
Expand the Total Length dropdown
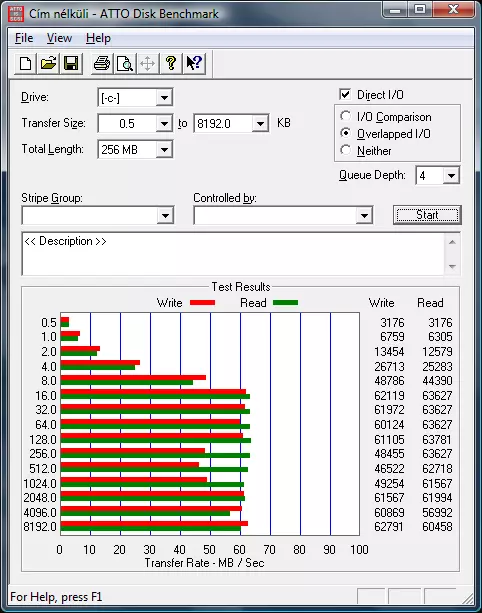[x=164, y=149]
